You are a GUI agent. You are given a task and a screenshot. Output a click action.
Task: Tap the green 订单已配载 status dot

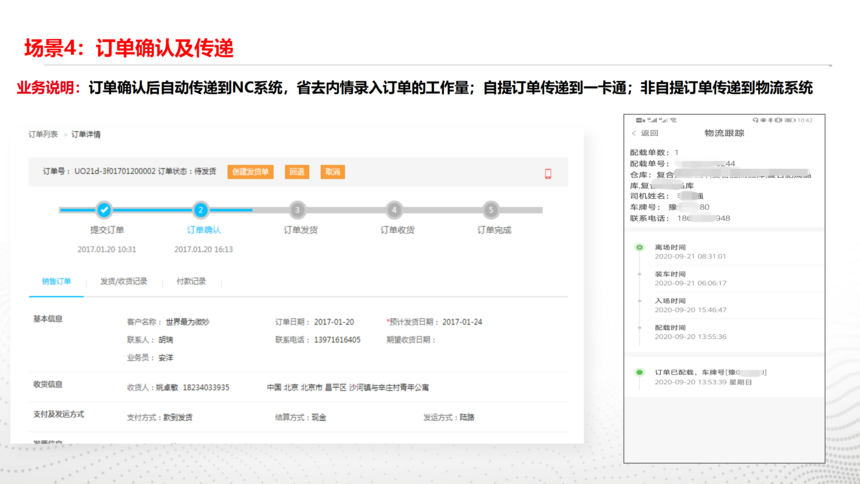point(640,372)
